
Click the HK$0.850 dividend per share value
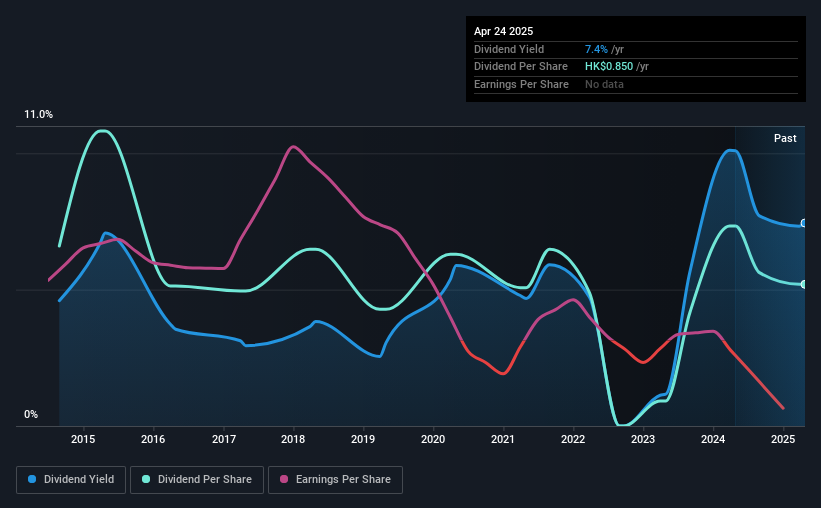[608, 67]
